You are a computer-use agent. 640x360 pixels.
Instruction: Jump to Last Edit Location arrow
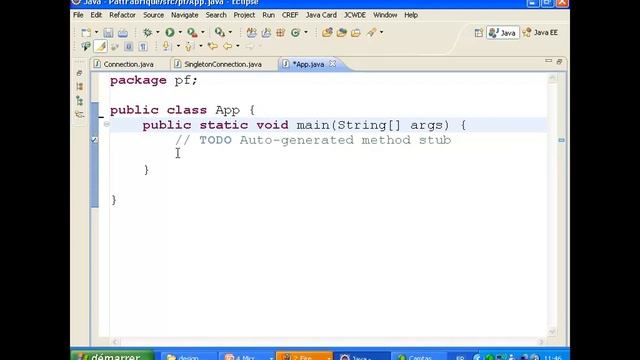[x=213, y=46]
